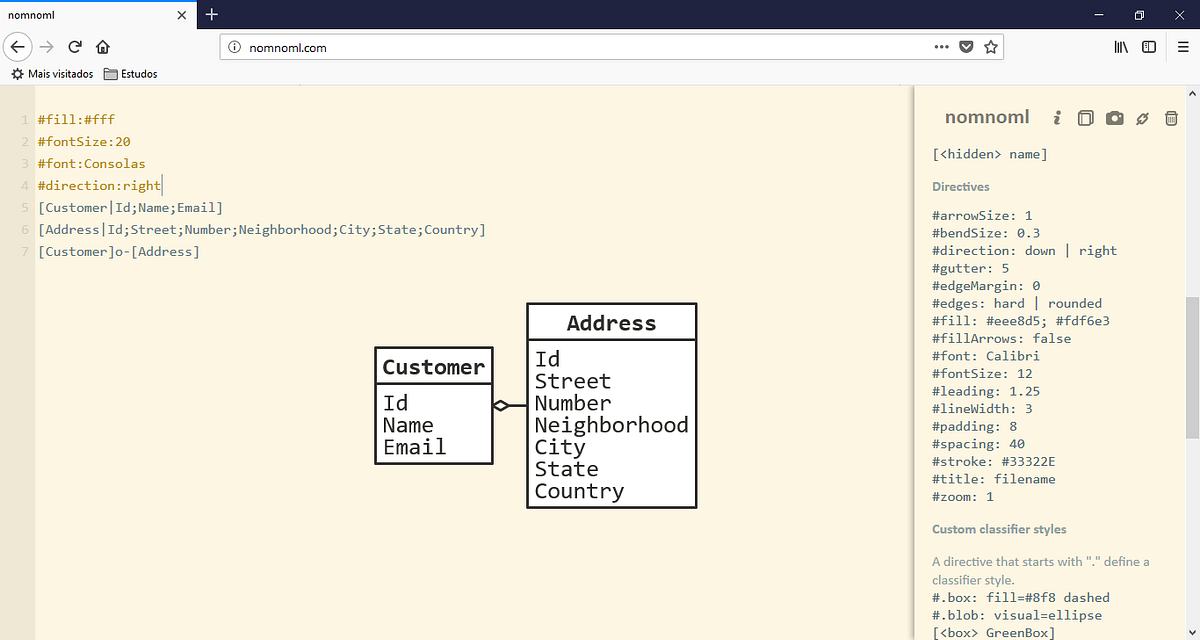Copy a shareable diagram link

click(1143, 118)
